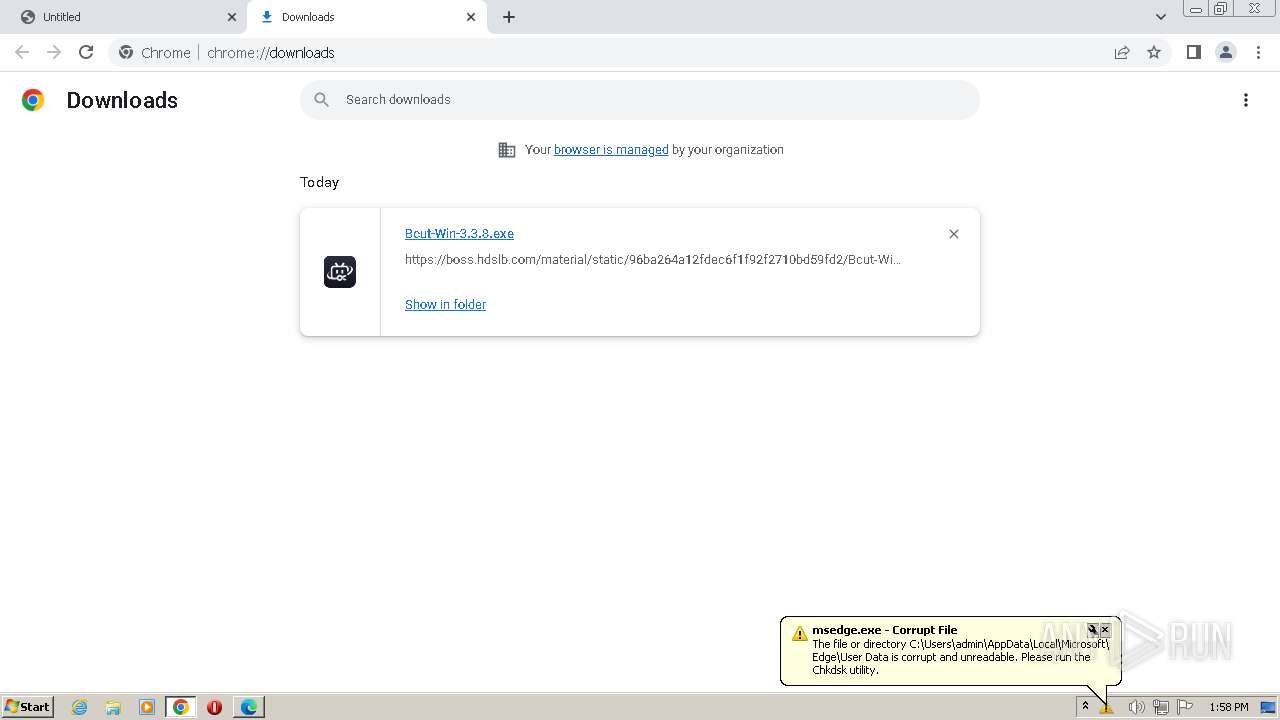Open Windows Explorer from taskbar

pyautogui.click(x=113, y=707)
